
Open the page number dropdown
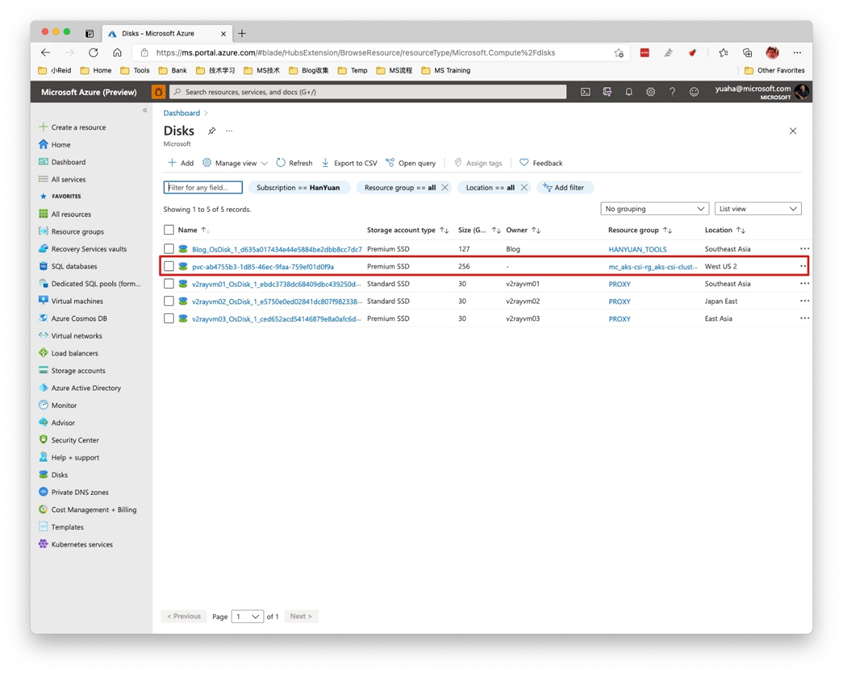coord(247,616)
